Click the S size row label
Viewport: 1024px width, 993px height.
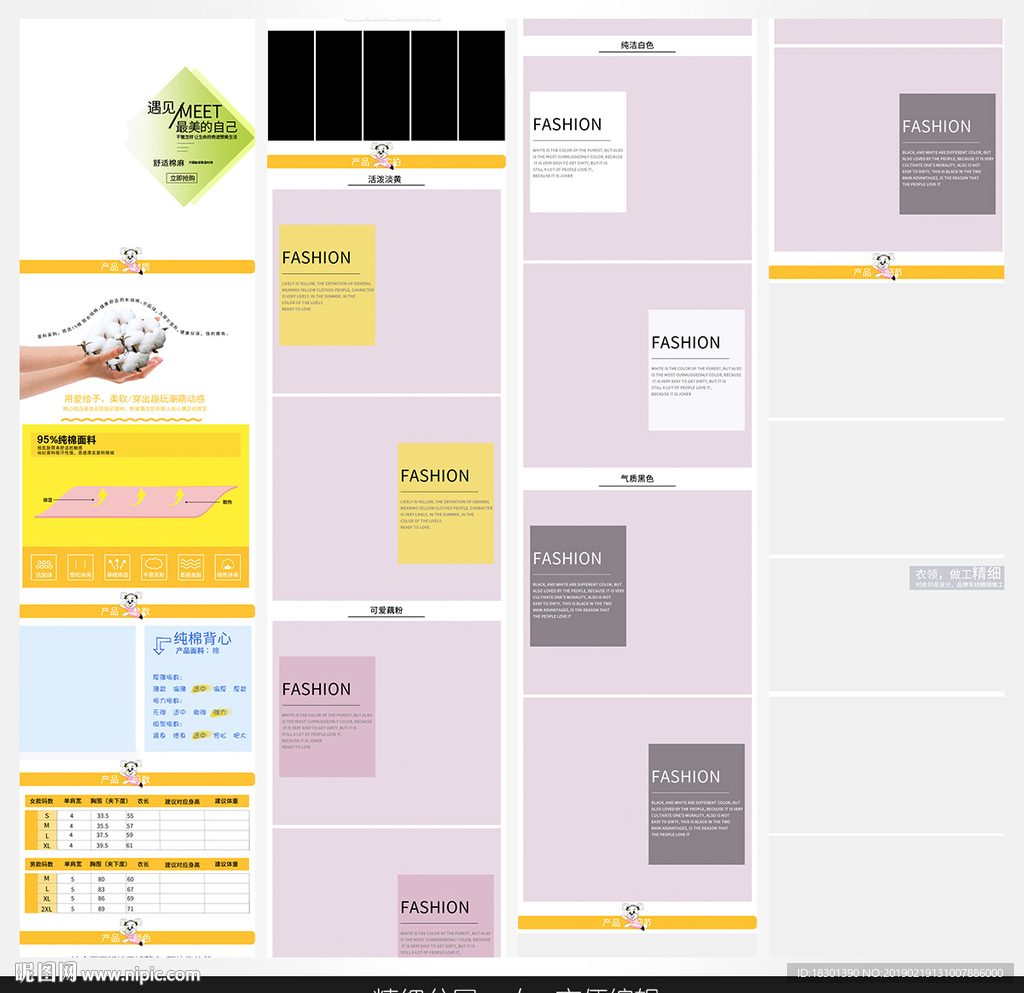click(x=46, y=815)
